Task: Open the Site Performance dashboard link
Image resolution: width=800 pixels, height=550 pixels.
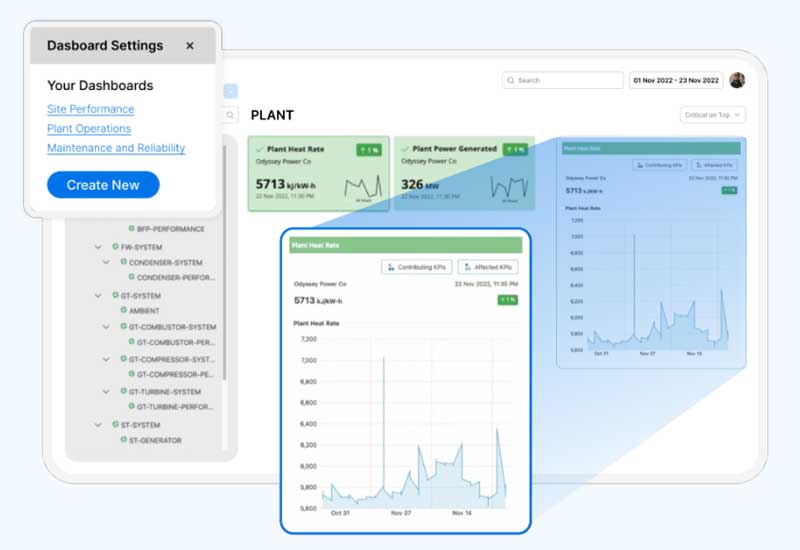Action: pyautogui.click(x=90, y=109)
